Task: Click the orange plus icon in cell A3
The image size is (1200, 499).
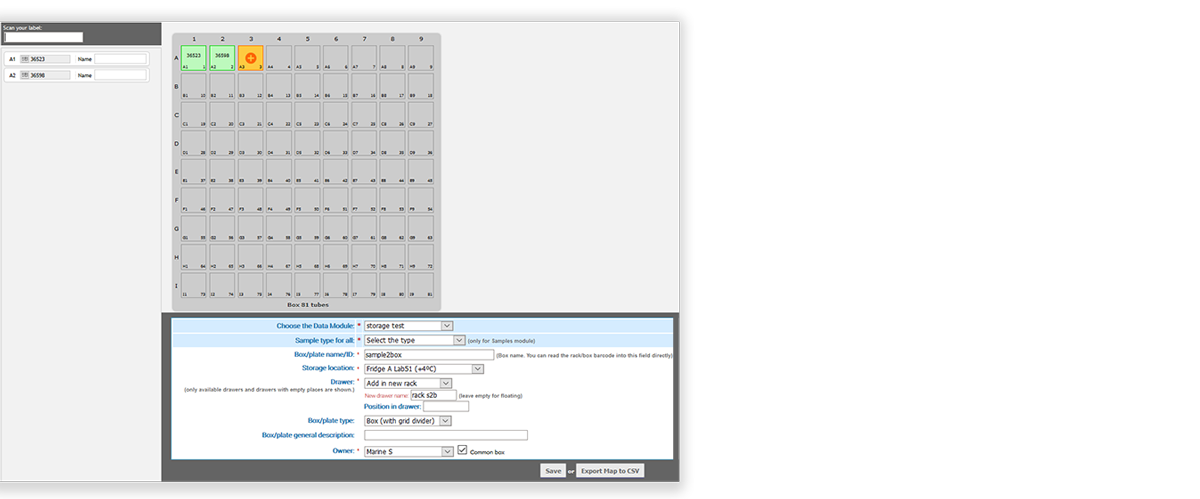Action: coord(250,58)
